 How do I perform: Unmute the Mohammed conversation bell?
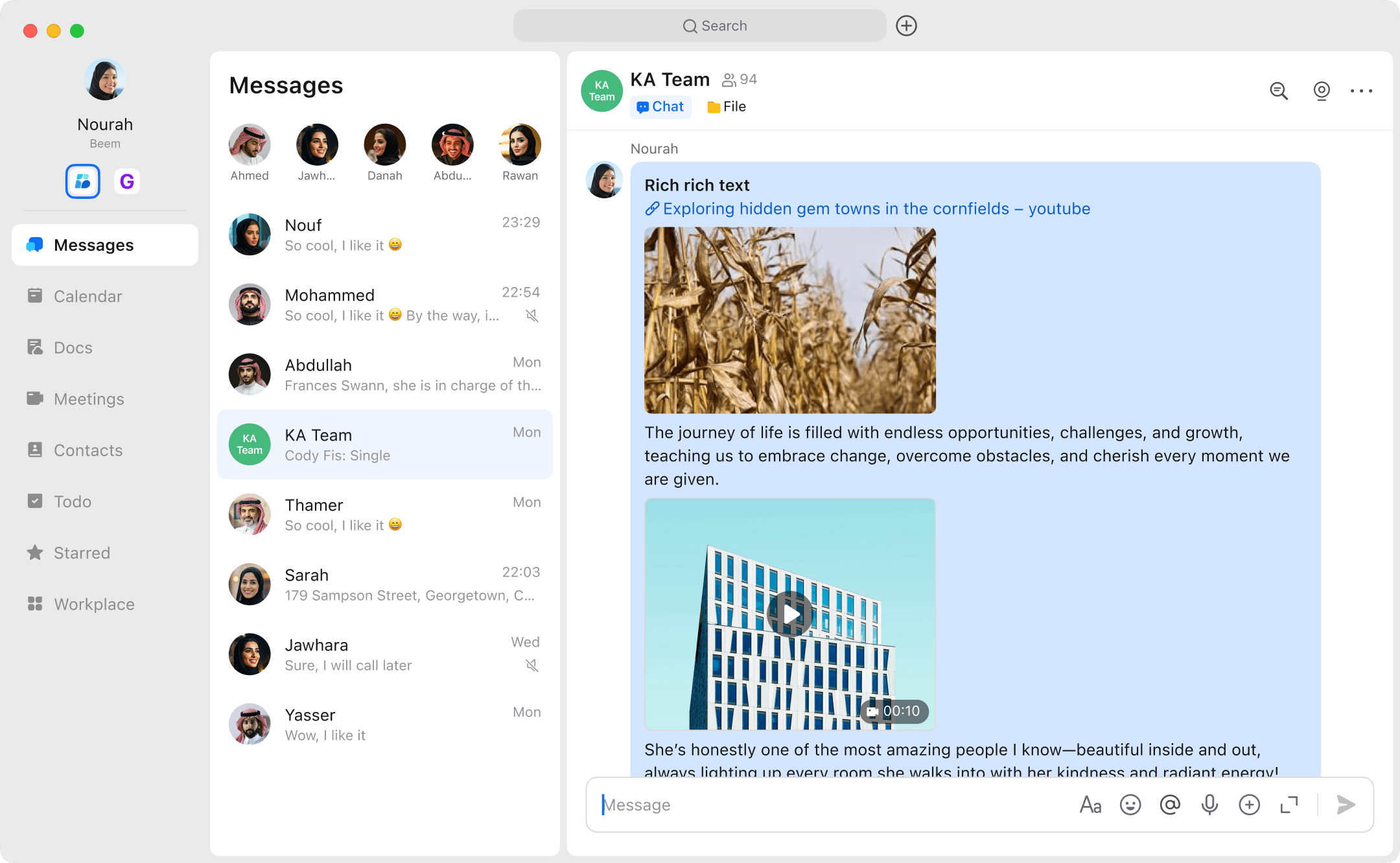[532, 316]
